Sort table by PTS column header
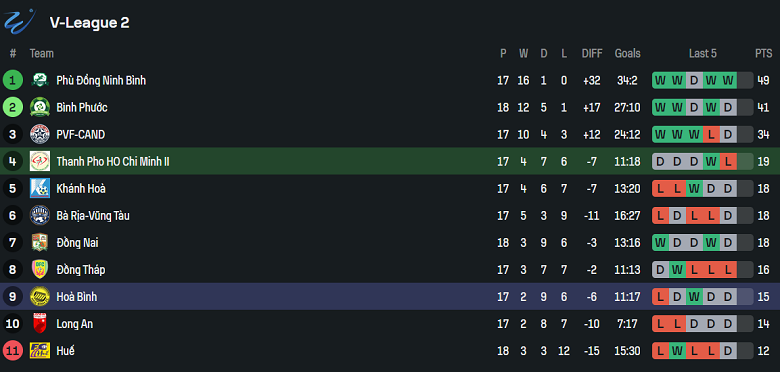Viewport: 780px width, 372px height. pos(764,53)
